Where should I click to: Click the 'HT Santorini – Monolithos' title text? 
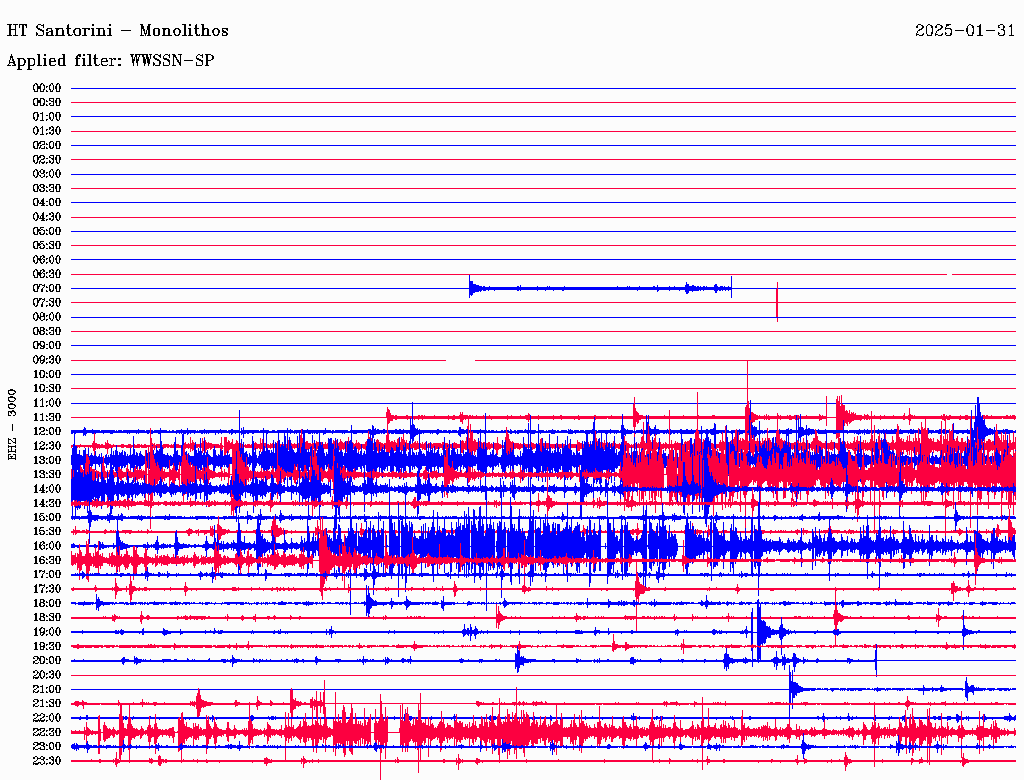(118, 31)
